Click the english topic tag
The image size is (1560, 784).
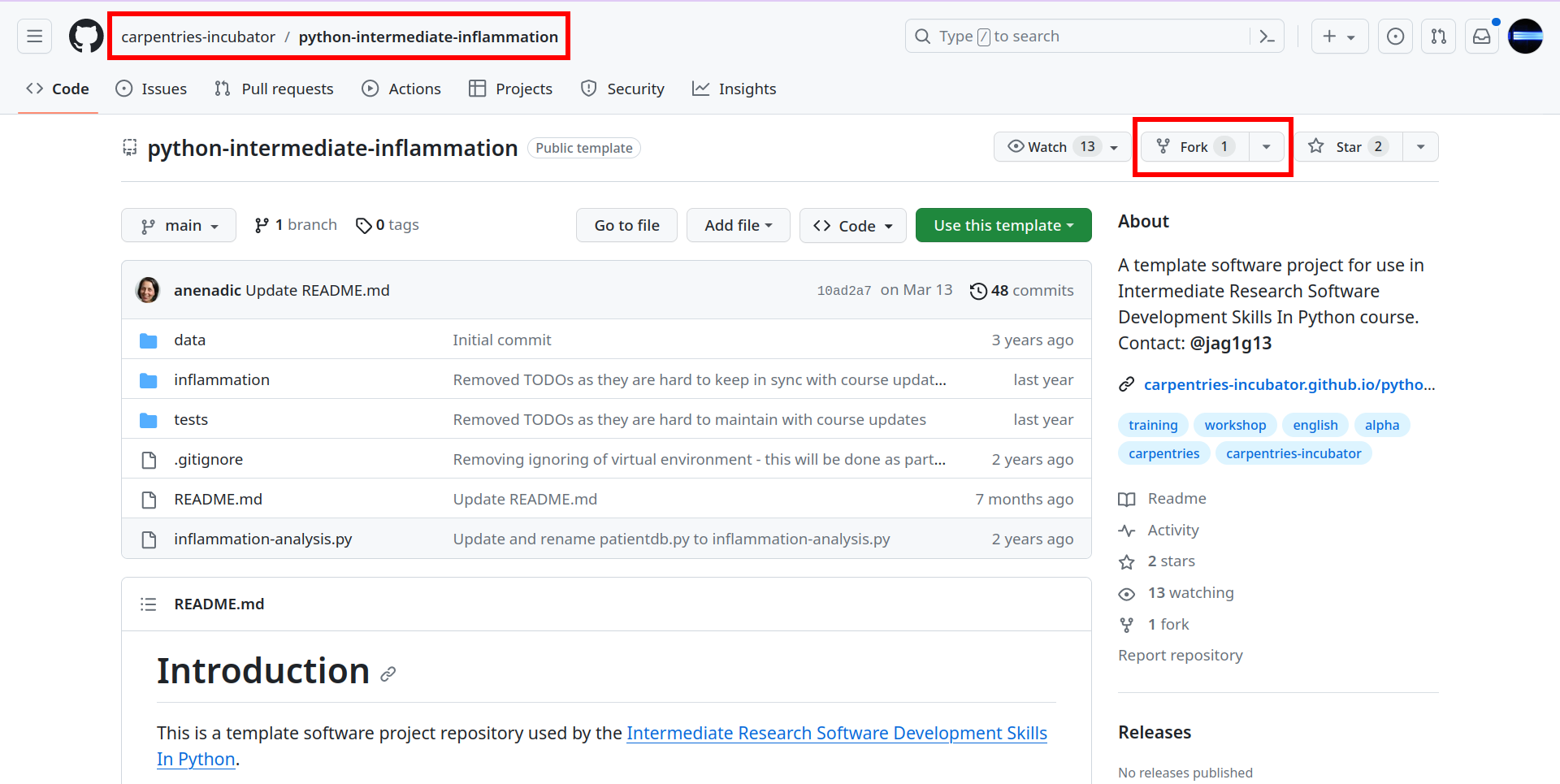(x=1315, y=425)
